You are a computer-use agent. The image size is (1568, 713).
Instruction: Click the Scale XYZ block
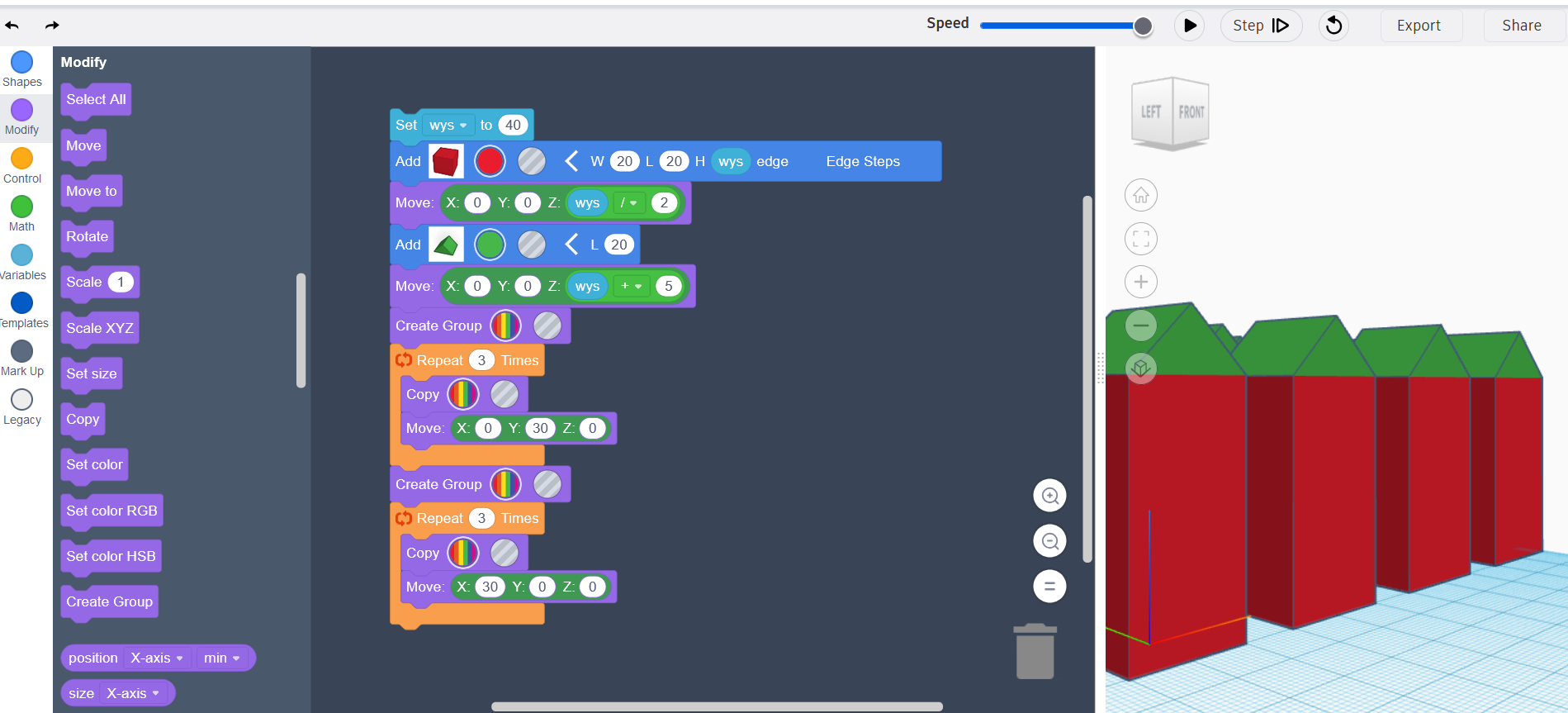click(x=100, y=329)
